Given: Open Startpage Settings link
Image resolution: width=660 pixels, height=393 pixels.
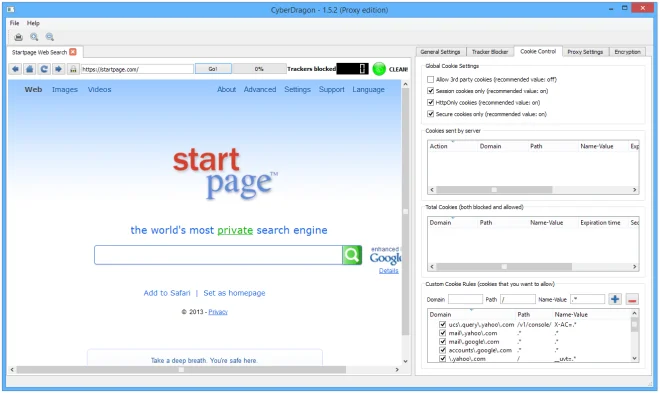Looking at the screenshot, I should click(297, 89).
